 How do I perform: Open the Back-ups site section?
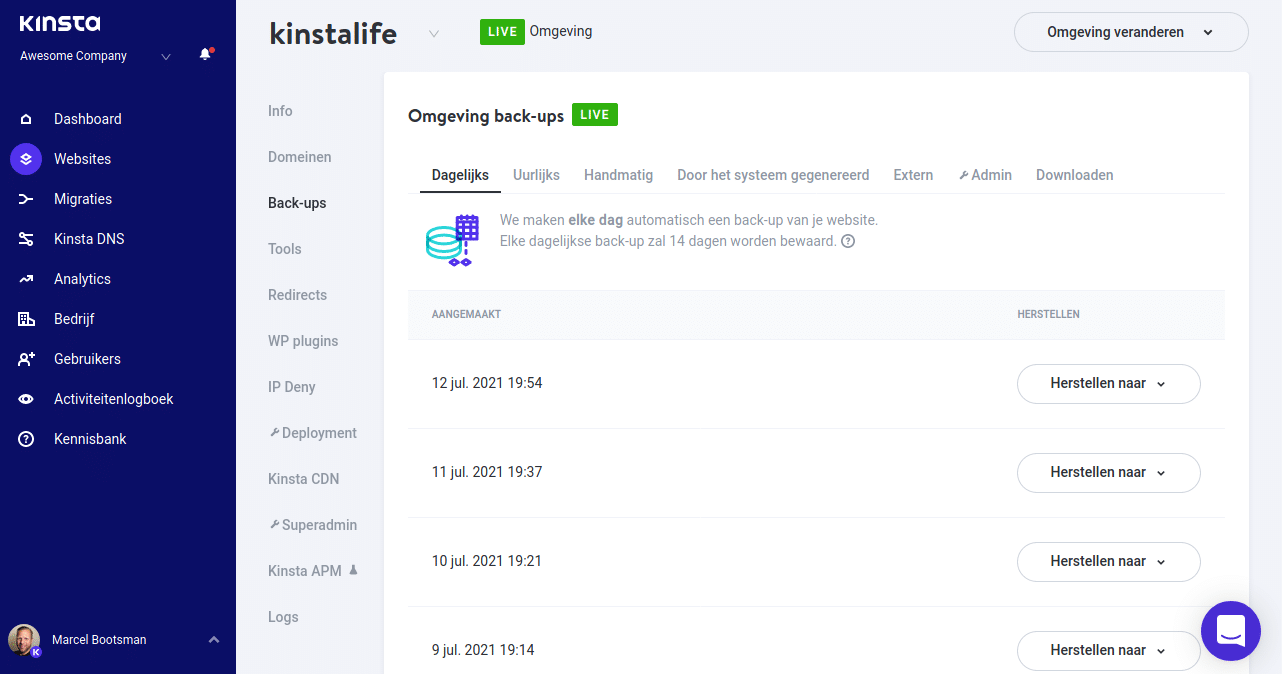(x=297, y=203)
